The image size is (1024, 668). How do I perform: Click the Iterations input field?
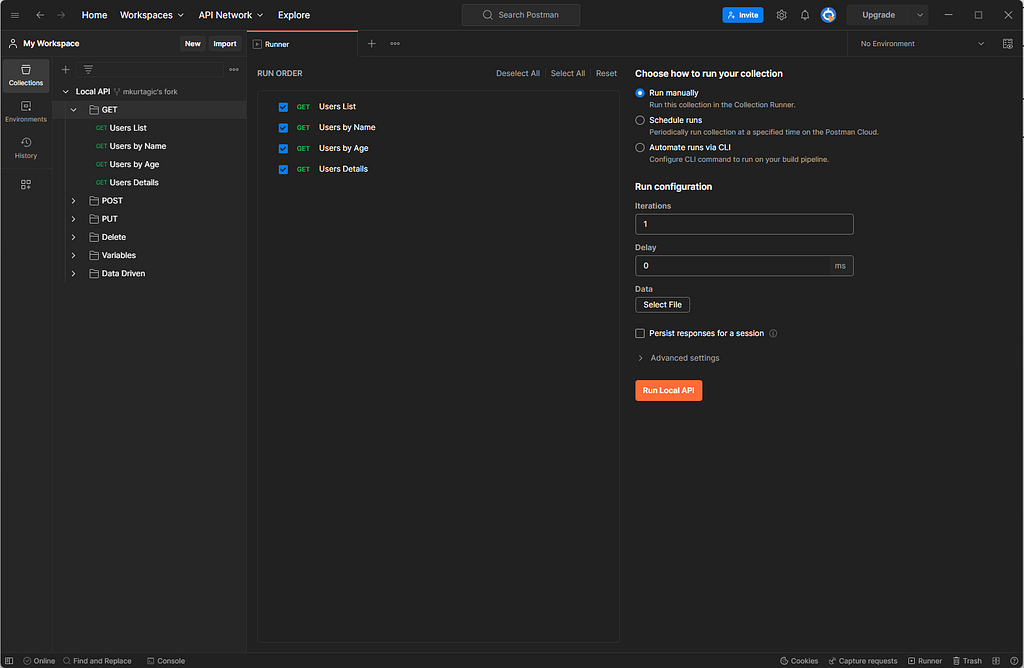pyautogui.click(x=744, y=224)
